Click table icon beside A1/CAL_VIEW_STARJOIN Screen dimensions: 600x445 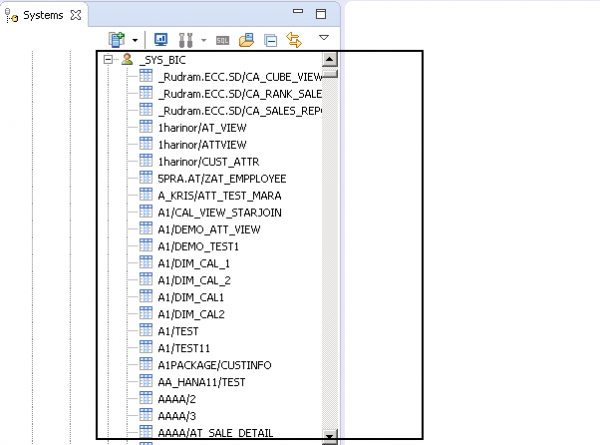click(x=146, y=211)
